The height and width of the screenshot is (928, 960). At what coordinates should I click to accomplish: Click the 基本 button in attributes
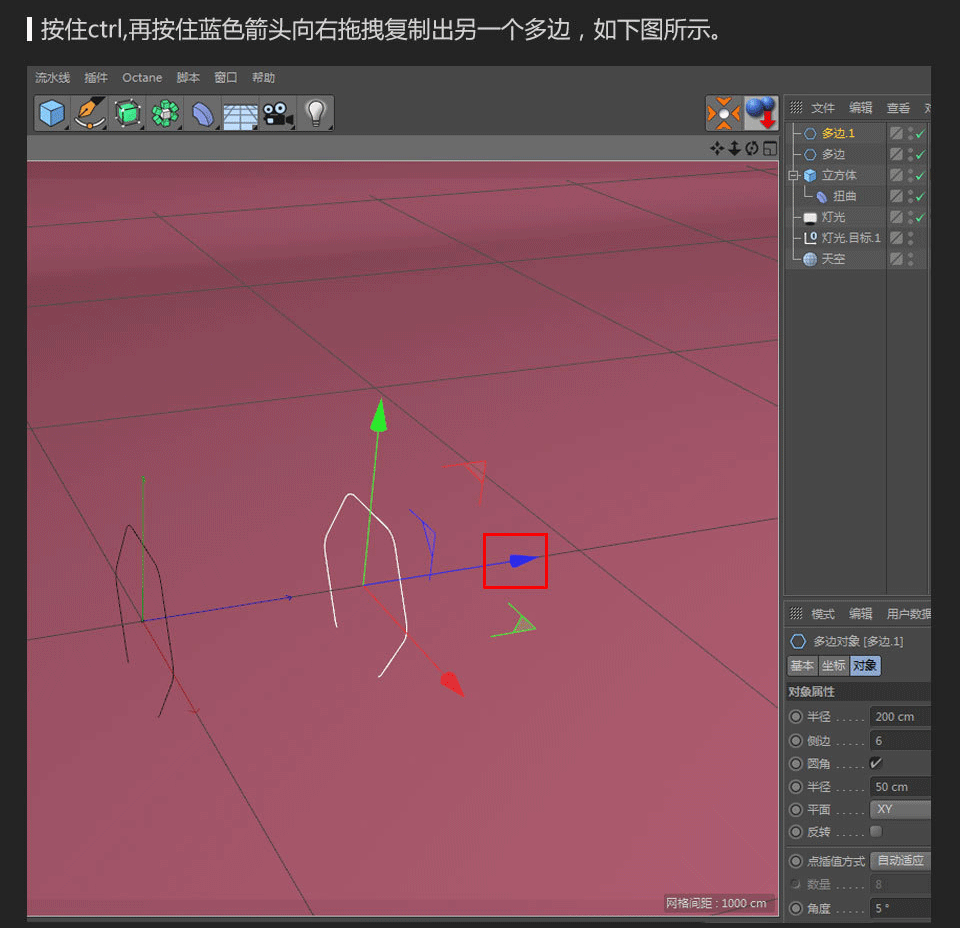(801, 666)
